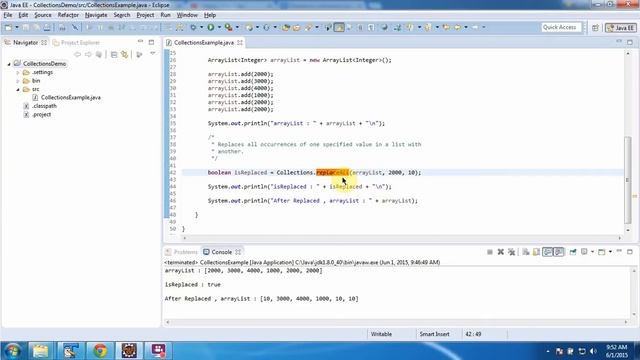Open the Open Console dropdown arrow
This screenshot has height=360, width=640.
610,252
